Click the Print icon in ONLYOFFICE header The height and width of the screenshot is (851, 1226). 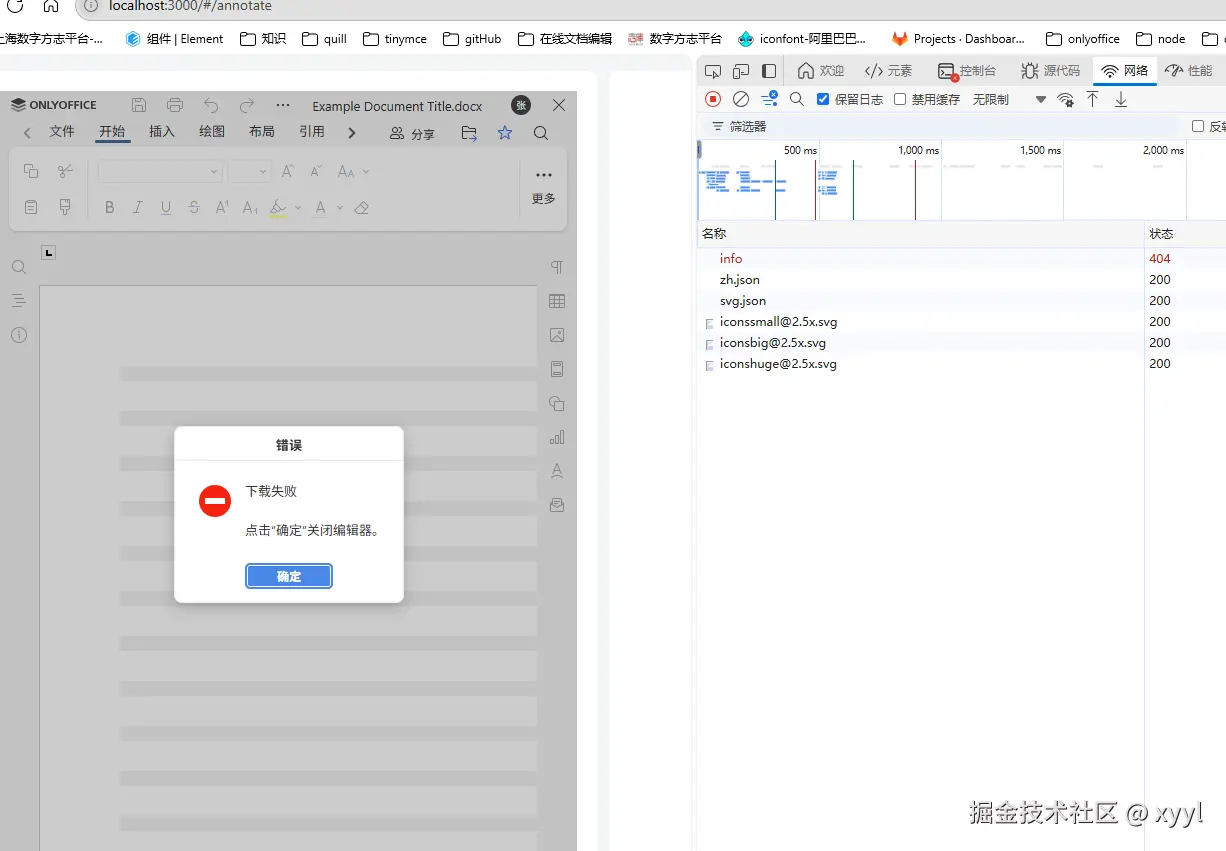175,105
